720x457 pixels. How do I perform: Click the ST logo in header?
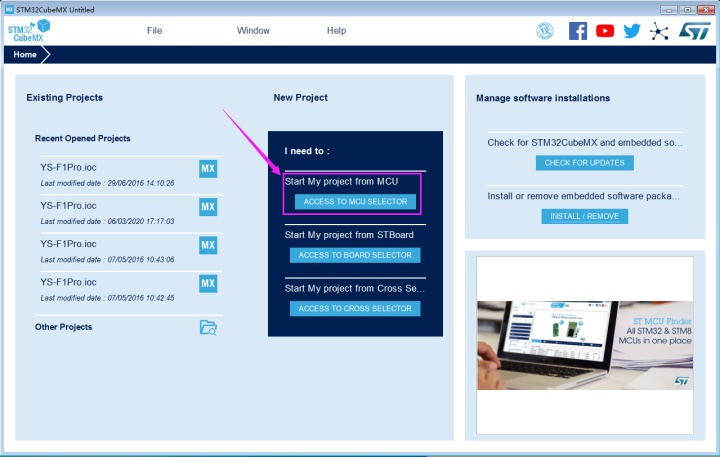[x=694, y=31]
